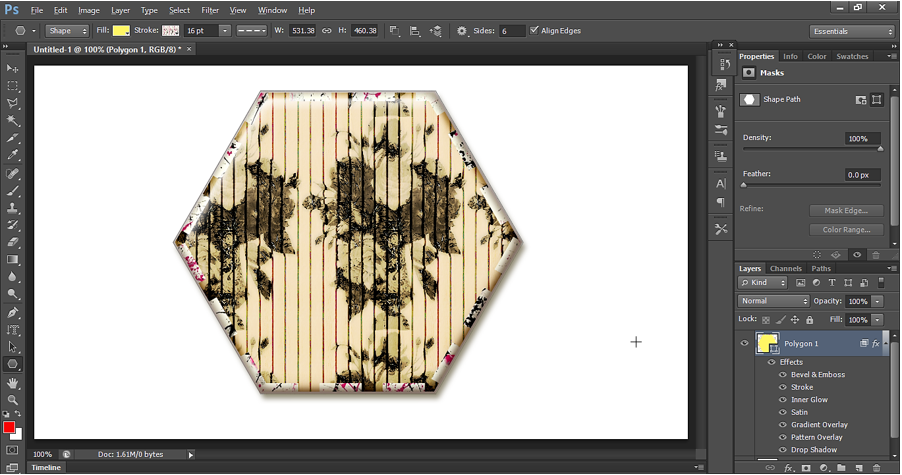Viewport: 902px width, 475px height.
Task: Add a layer mask from Layers panel
Action: click(x=806, y=468)
